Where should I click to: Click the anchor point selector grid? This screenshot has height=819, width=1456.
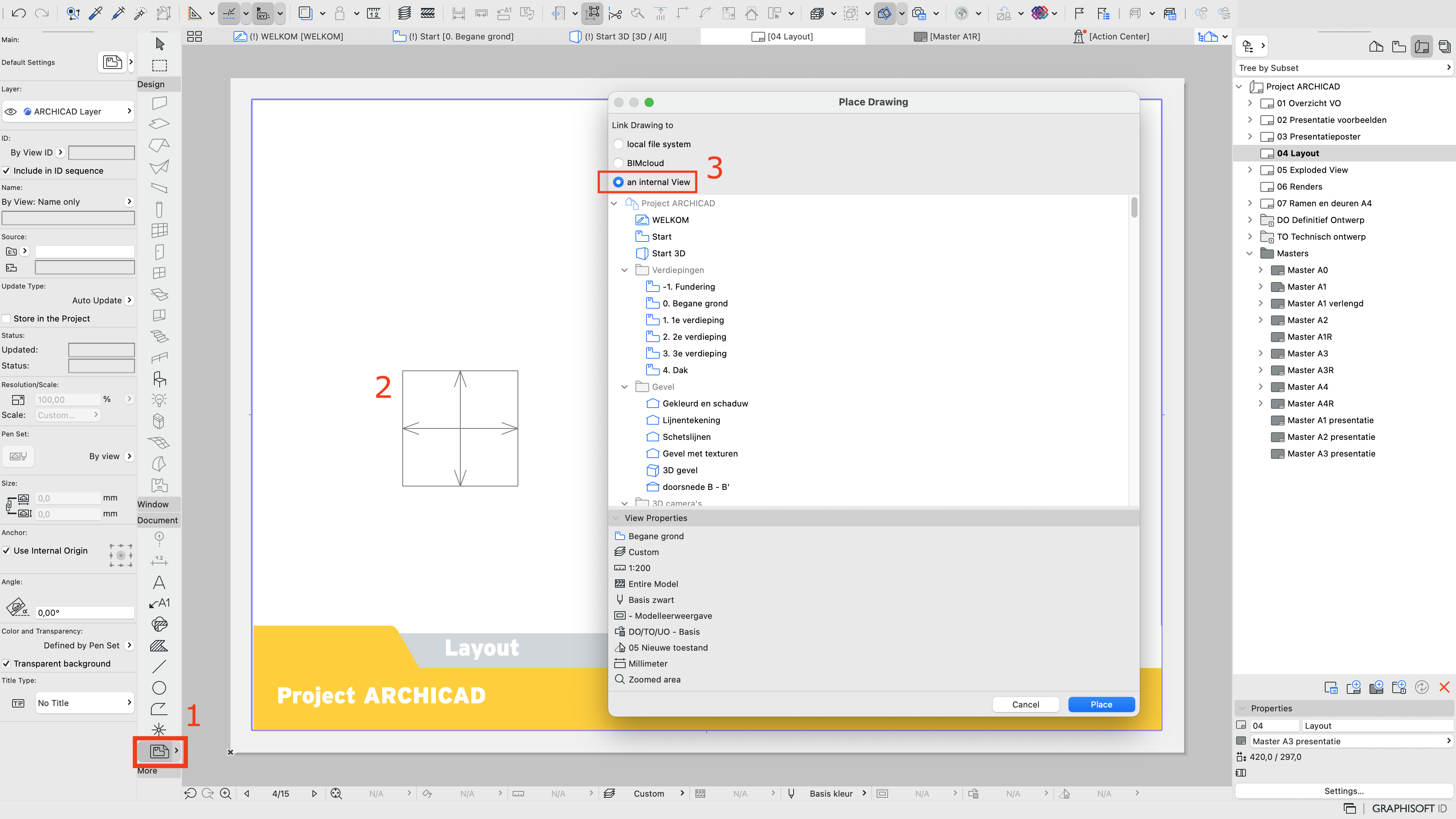pyautogui.click(x=121, y=555)
